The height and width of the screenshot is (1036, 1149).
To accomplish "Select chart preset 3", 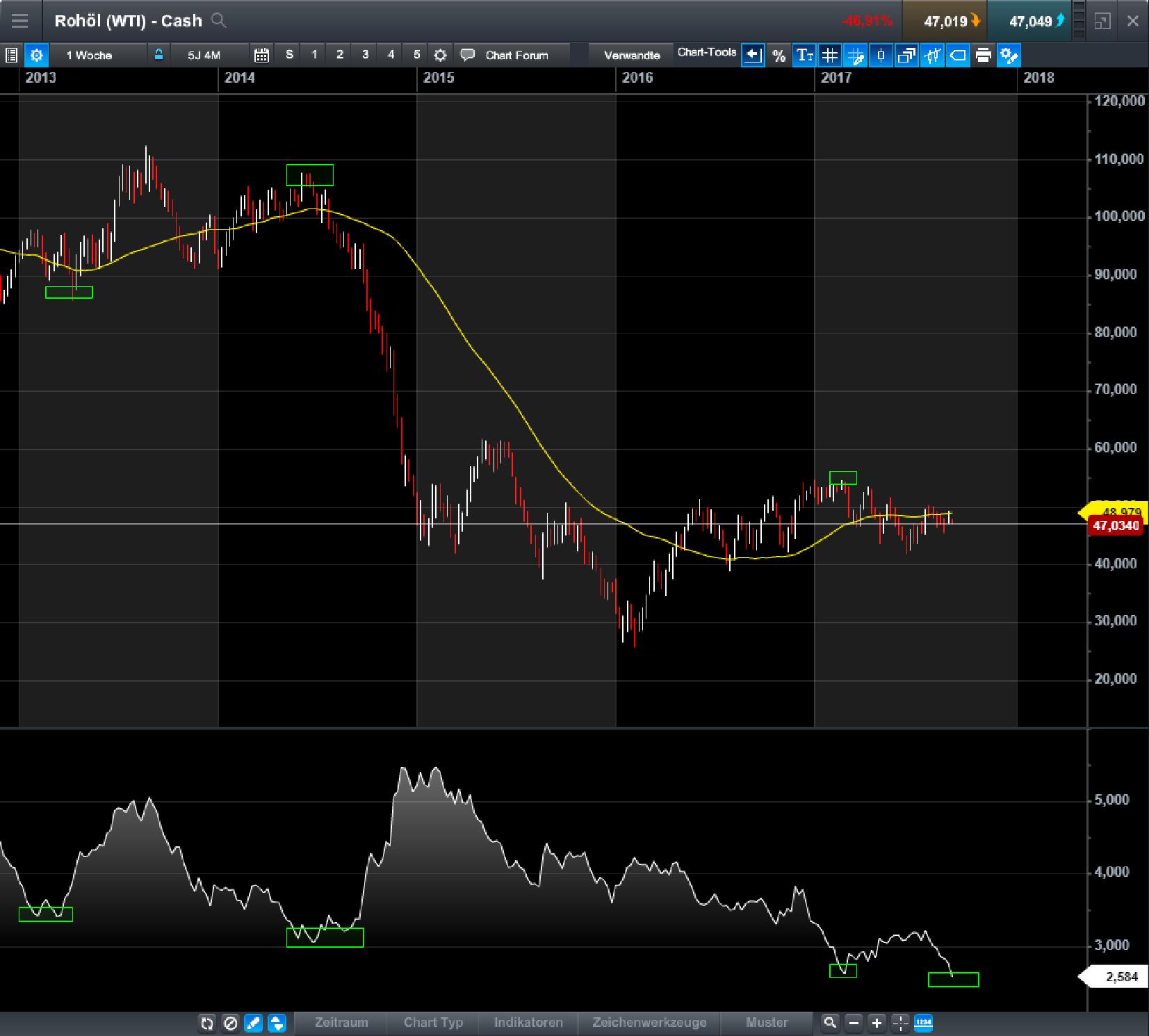I will click(x=365, y=55).
